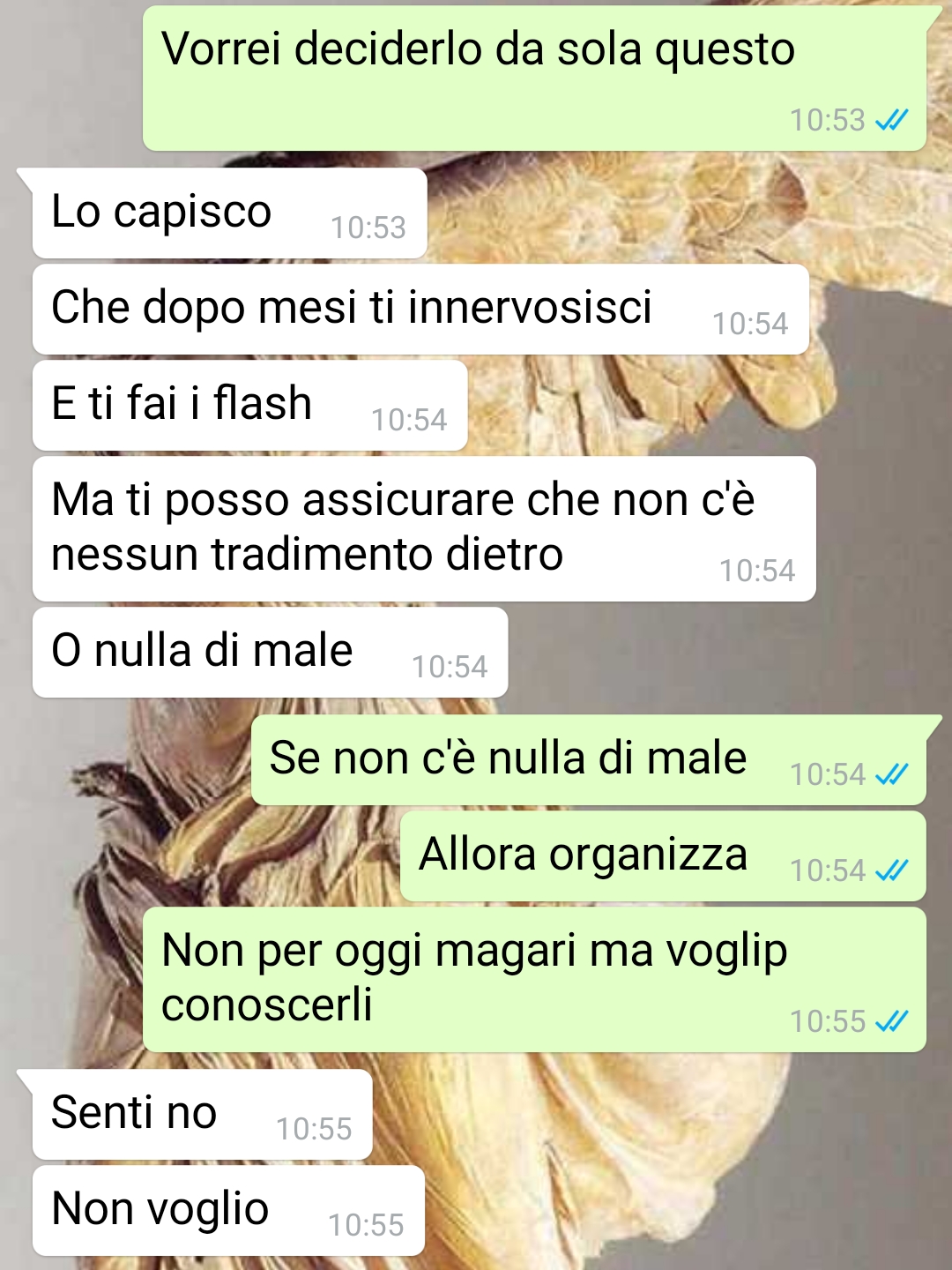Image resolution: width=952 pixels, height=1270 pixels.
Task: Tap read ticks on 'Non per oggi magari' message
Action: (x=891, y=1021)
